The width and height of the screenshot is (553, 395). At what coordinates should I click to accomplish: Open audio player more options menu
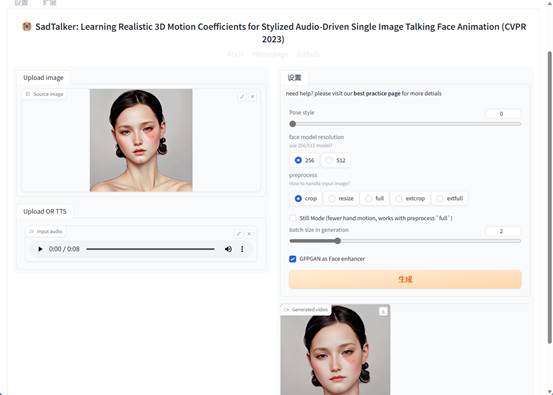tap(242, 249)
